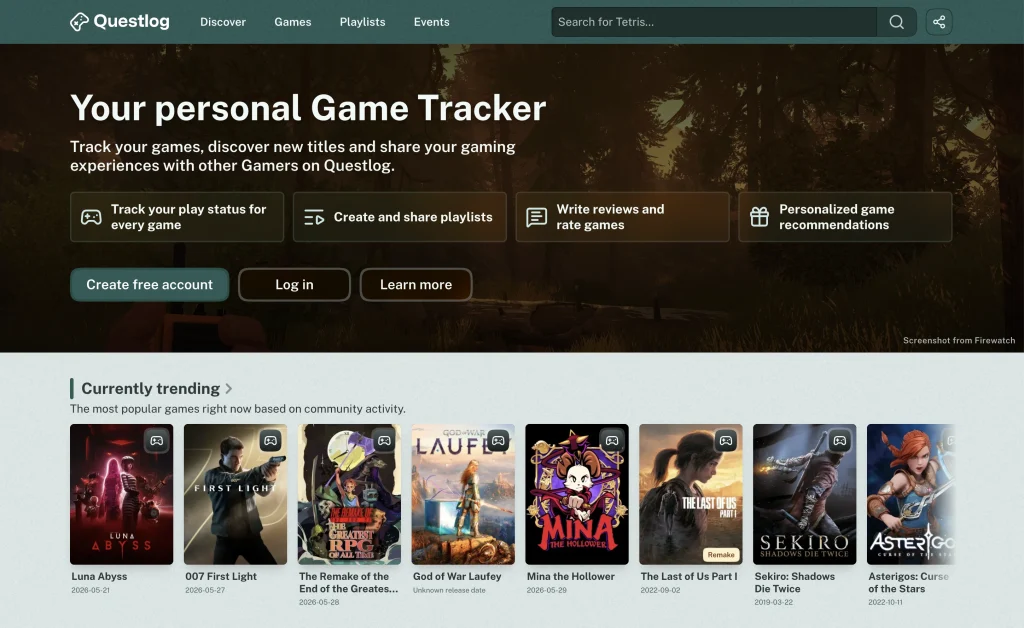Open the Asterigos cover thumbnail
This screenshot has height=628, width=1024.
tap(911, 494)
